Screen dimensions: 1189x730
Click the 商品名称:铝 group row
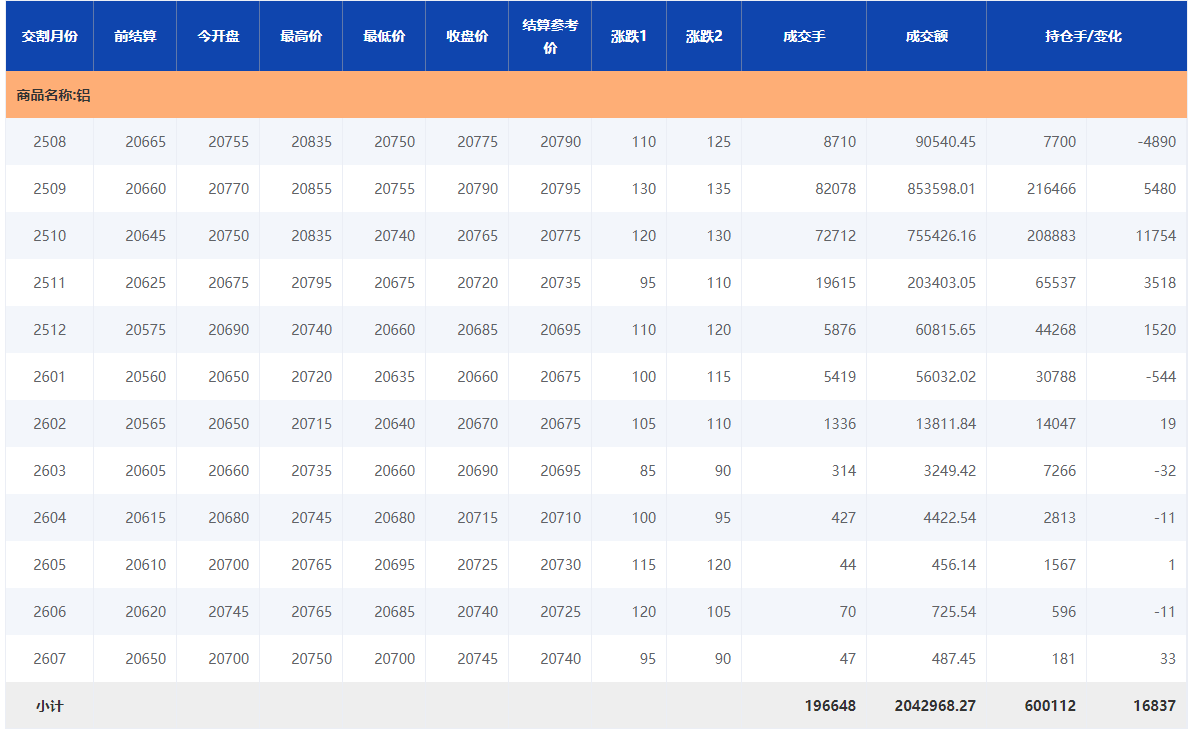pyautogui.click(x=54, y=96)
